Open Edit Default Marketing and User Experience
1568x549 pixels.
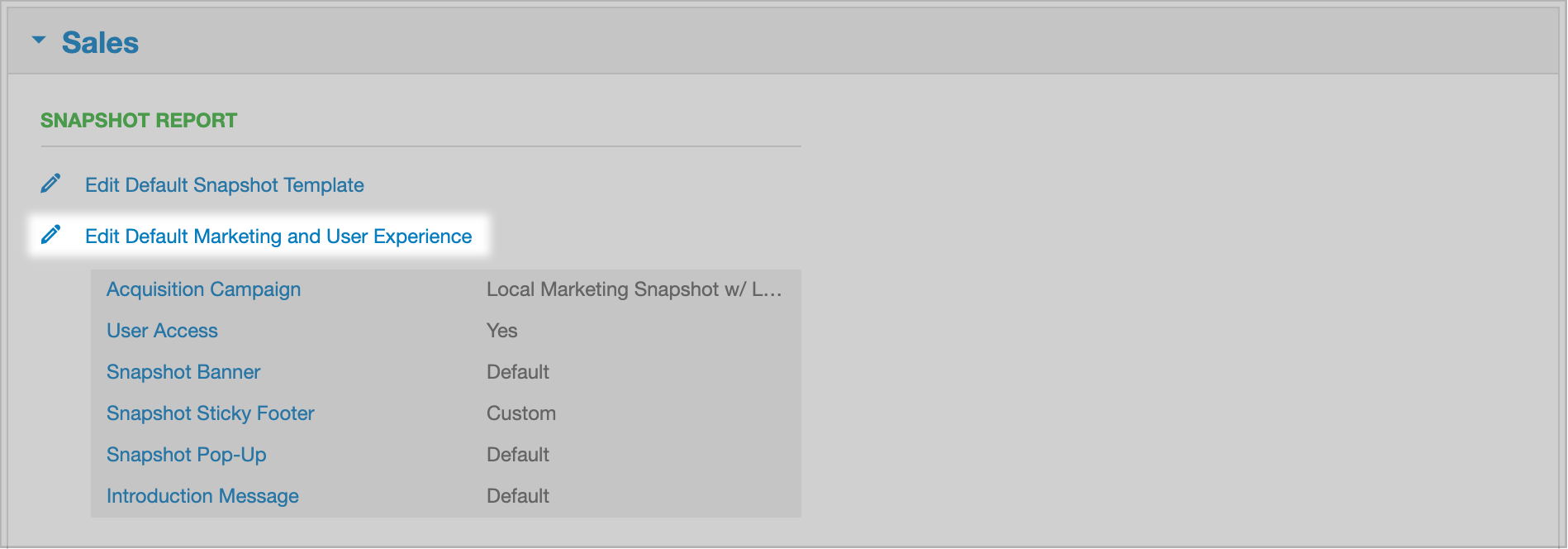tap(278, 236)
